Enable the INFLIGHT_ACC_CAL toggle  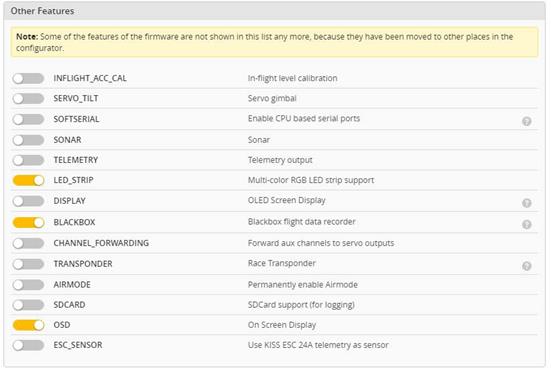[28, 78]
